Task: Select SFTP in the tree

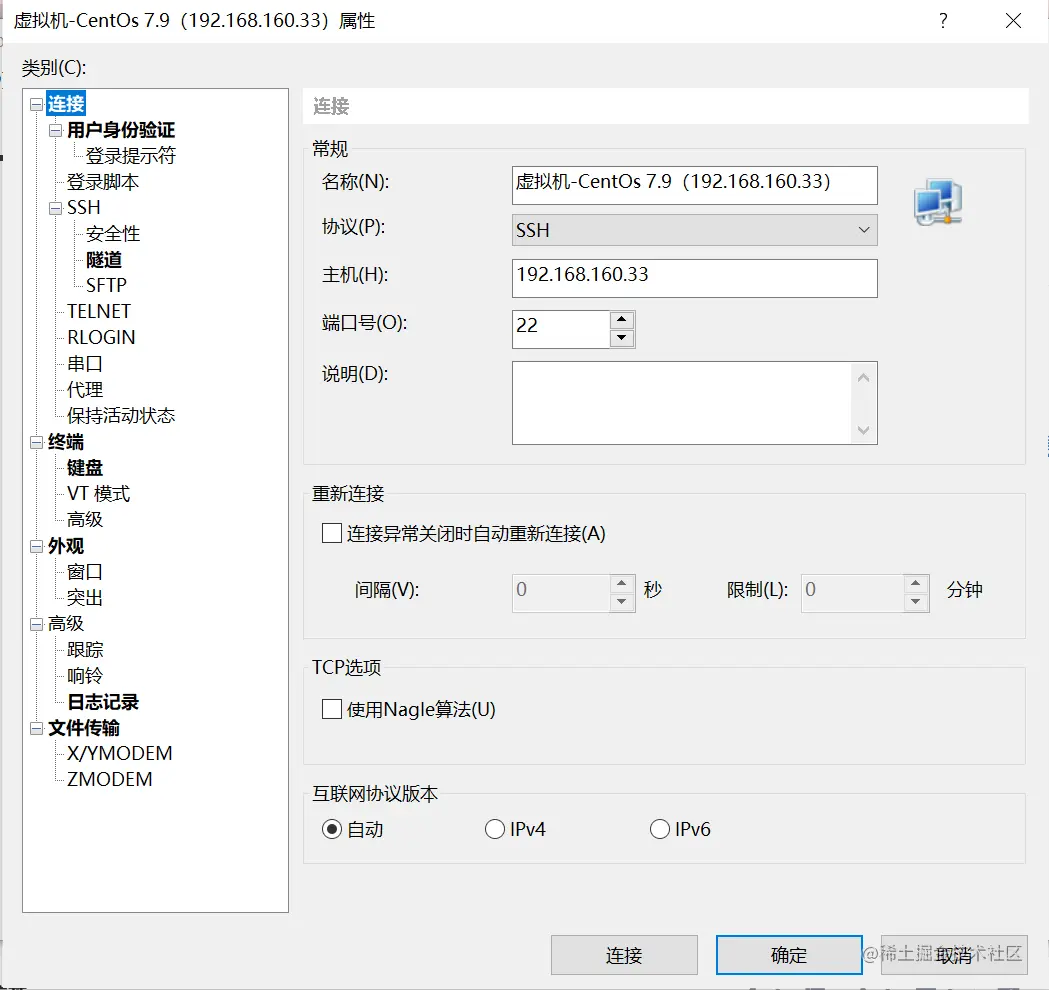Action: click(x=106, y=286)
